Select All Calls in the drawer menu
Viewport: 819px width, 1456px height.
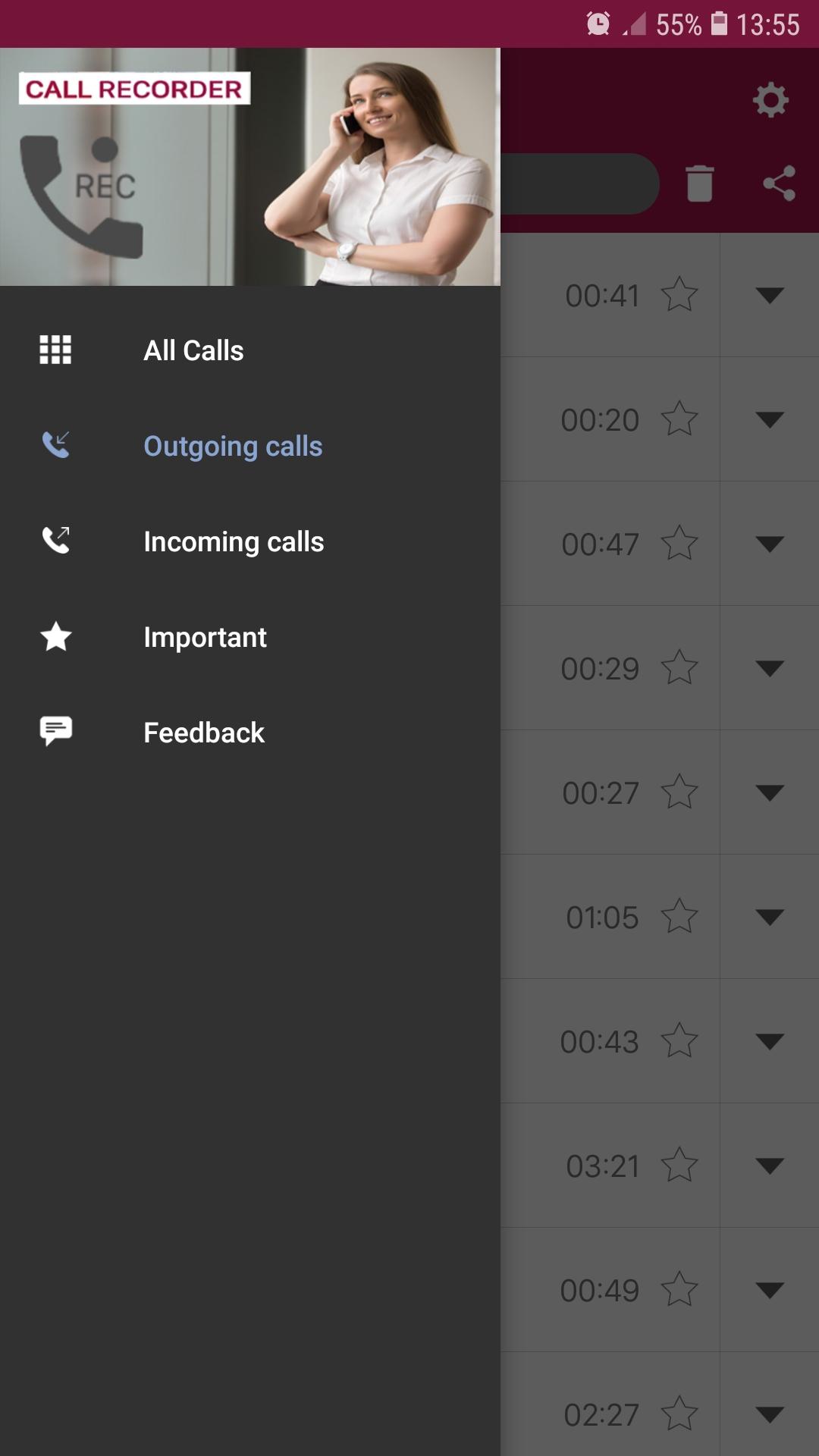click(x=193, y=350)
